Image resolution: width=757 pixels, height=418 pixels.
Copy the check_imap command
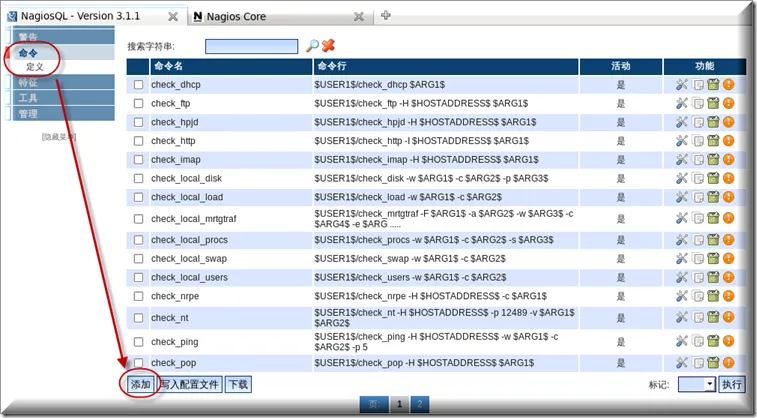click(x=698, y=160)
